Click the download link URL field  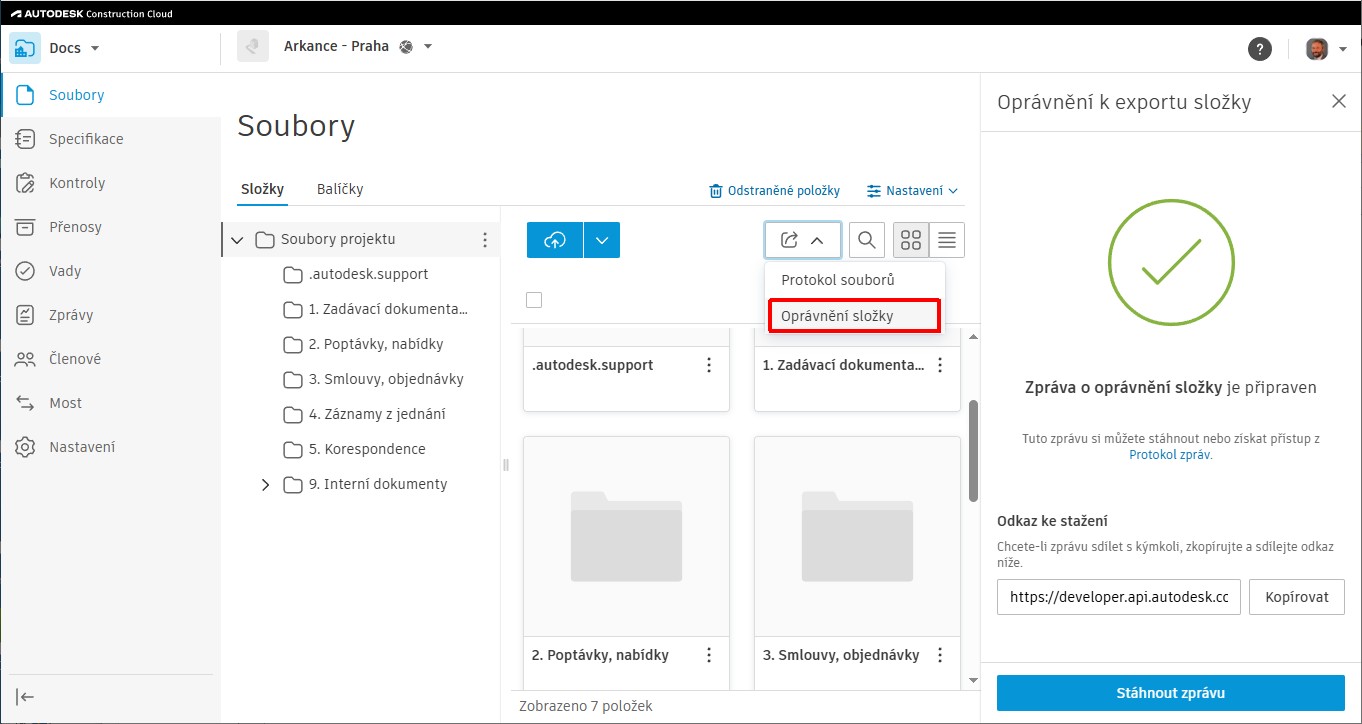point(1119,597)
